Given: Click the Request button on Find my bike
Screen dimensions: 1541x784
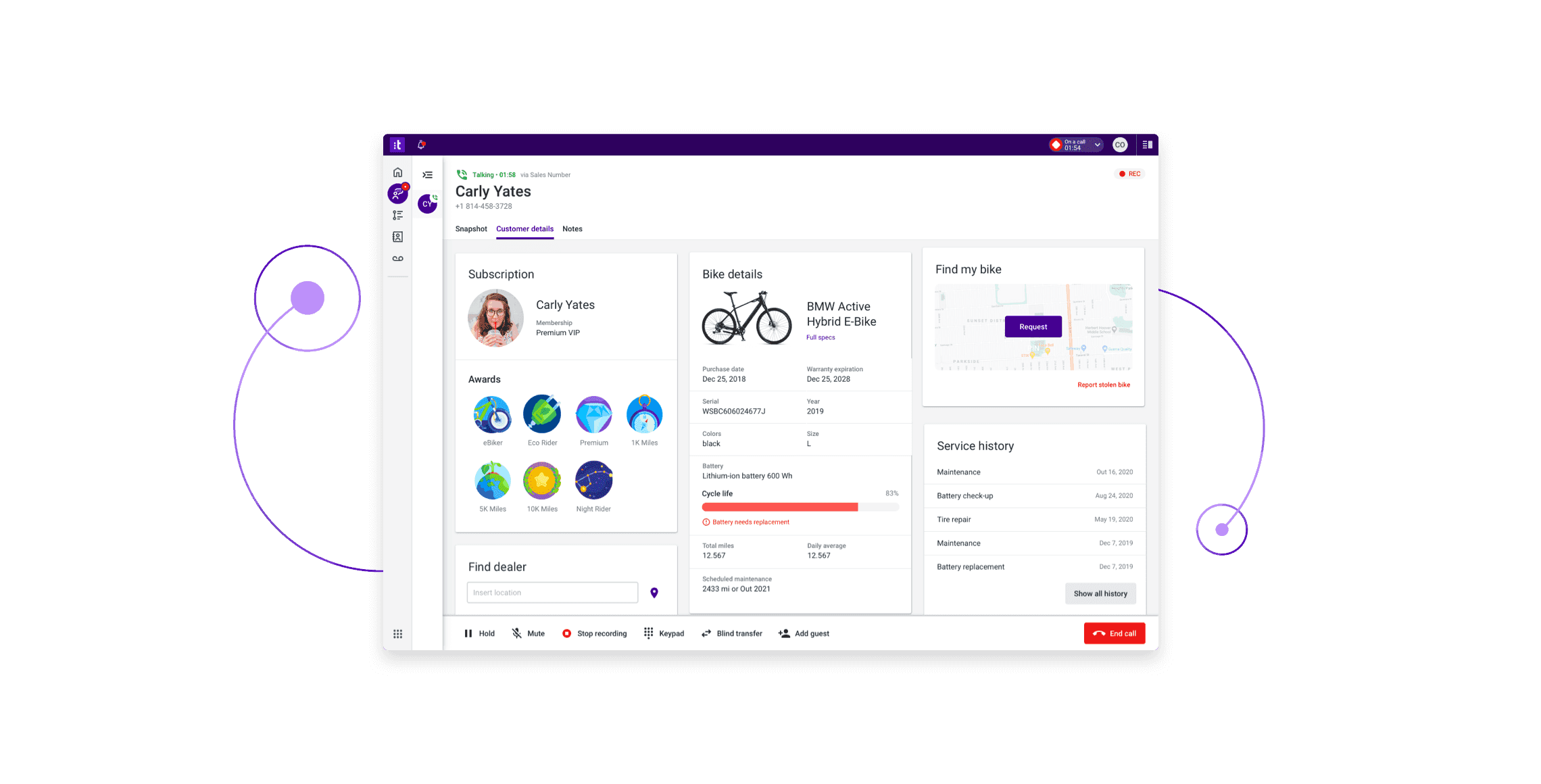Looking at the screenshot, I should click(x=1034, y=326).
